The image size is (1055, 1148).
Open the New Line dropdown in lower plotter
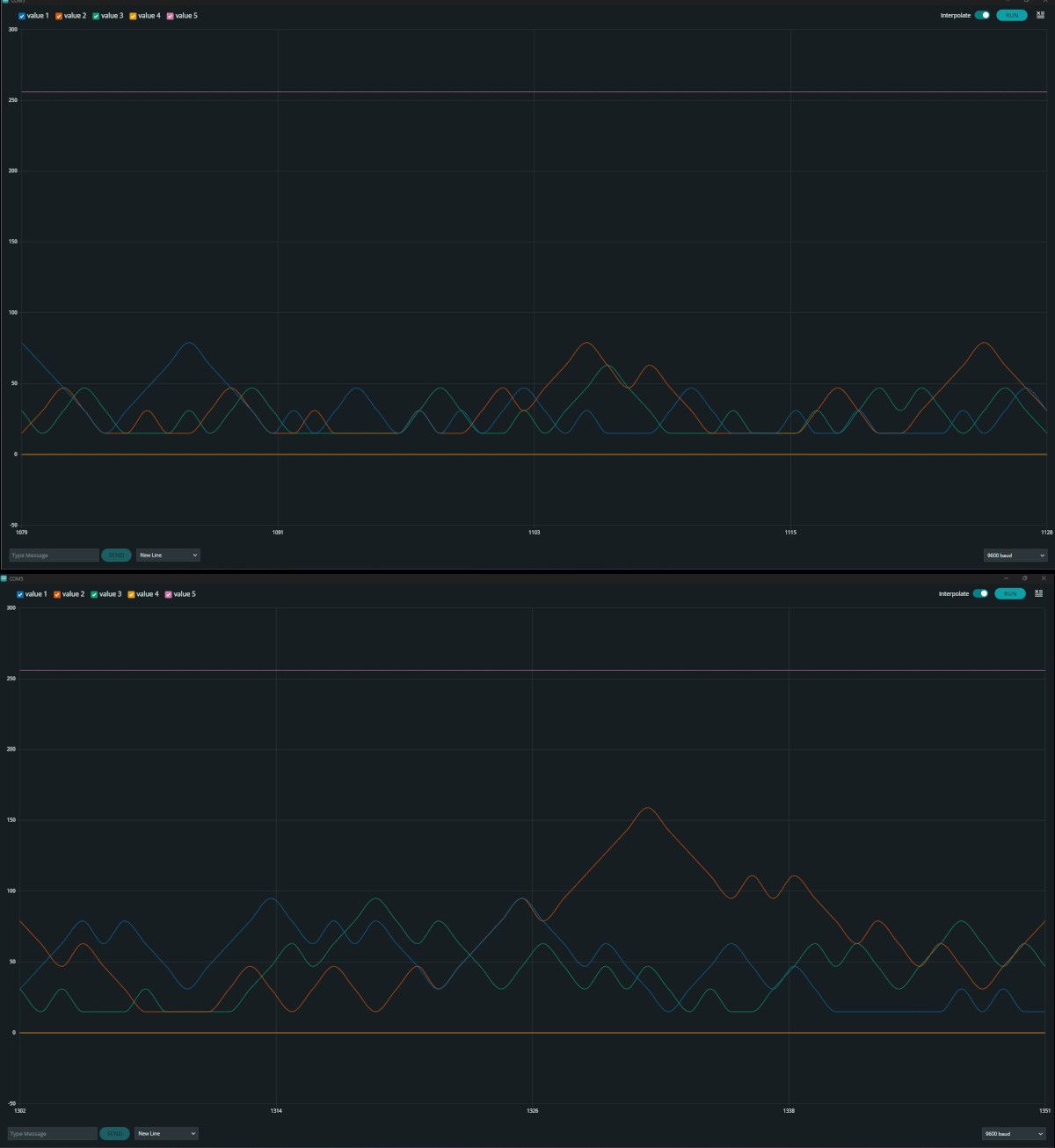point(166,1134)
